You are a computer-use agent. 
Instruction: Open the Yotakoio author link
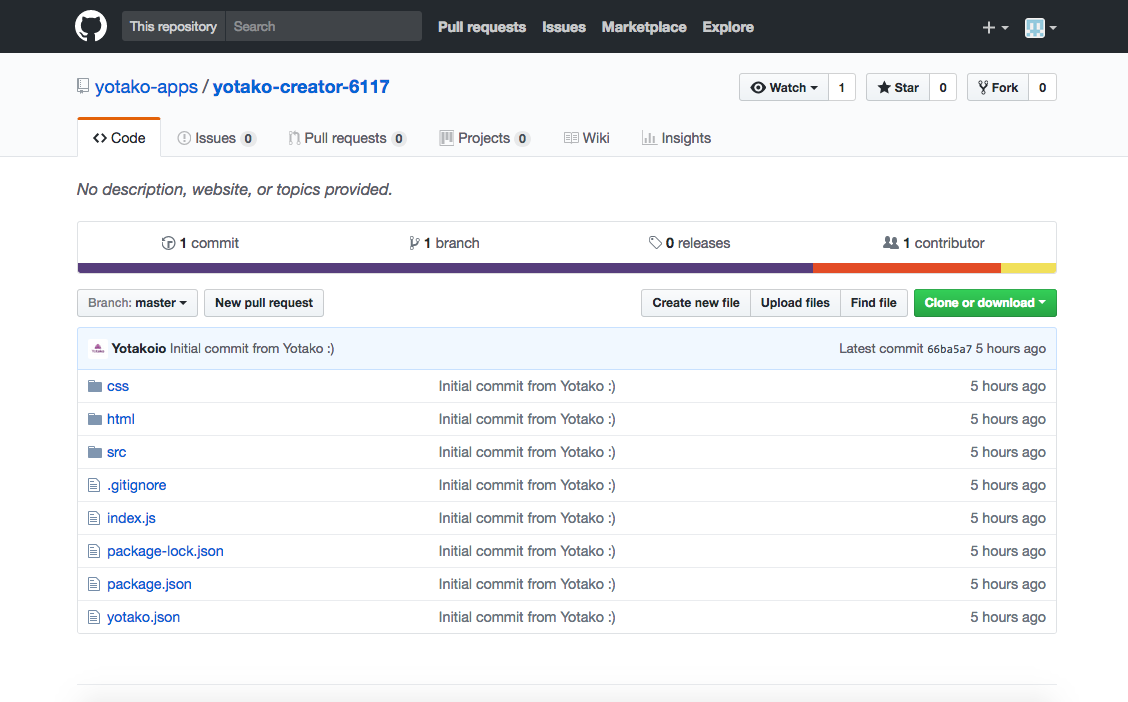tap(139, 349)
